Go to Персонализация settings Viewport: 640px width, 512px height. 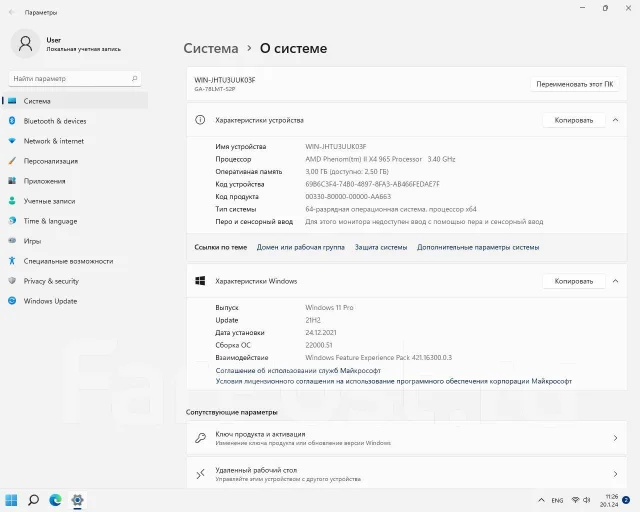point(75,161)
